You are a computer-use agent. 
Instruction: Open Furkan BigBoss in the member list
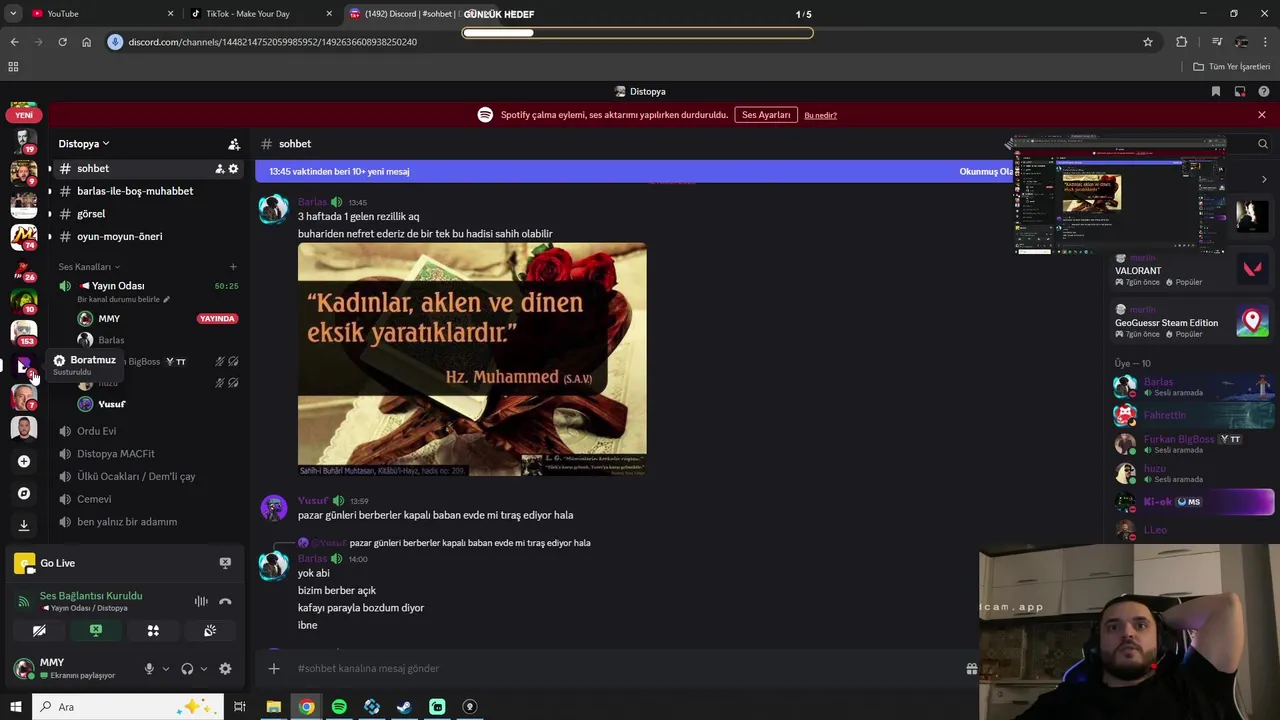click(x=1194, y=444)
